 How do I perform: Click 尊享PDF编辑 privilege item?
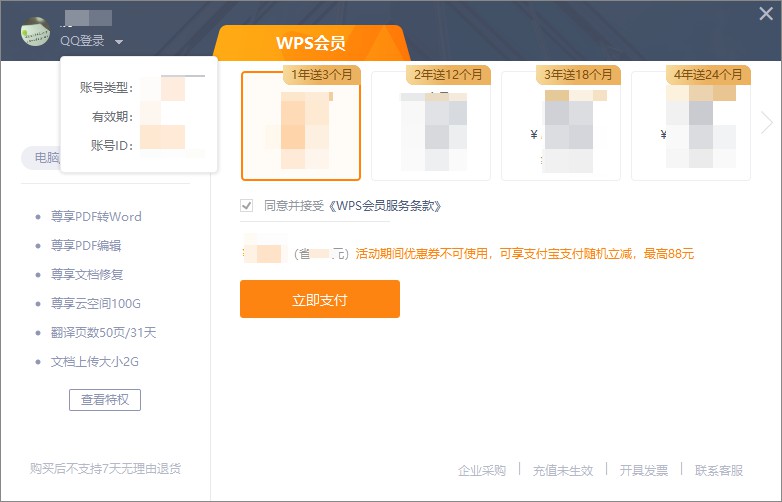[x=86, y=245]
